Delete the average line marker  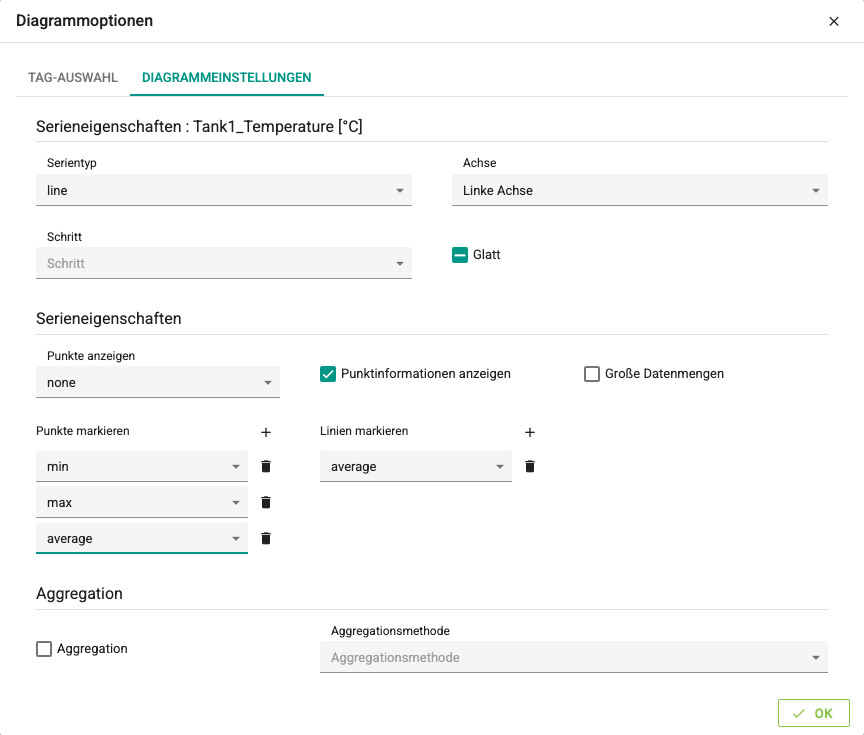(530, 467)
